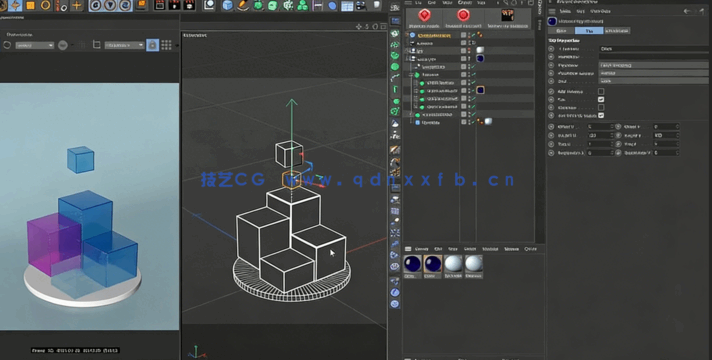
Task: Open the Create menu in Material Manager
Action: tap(421, 249)
